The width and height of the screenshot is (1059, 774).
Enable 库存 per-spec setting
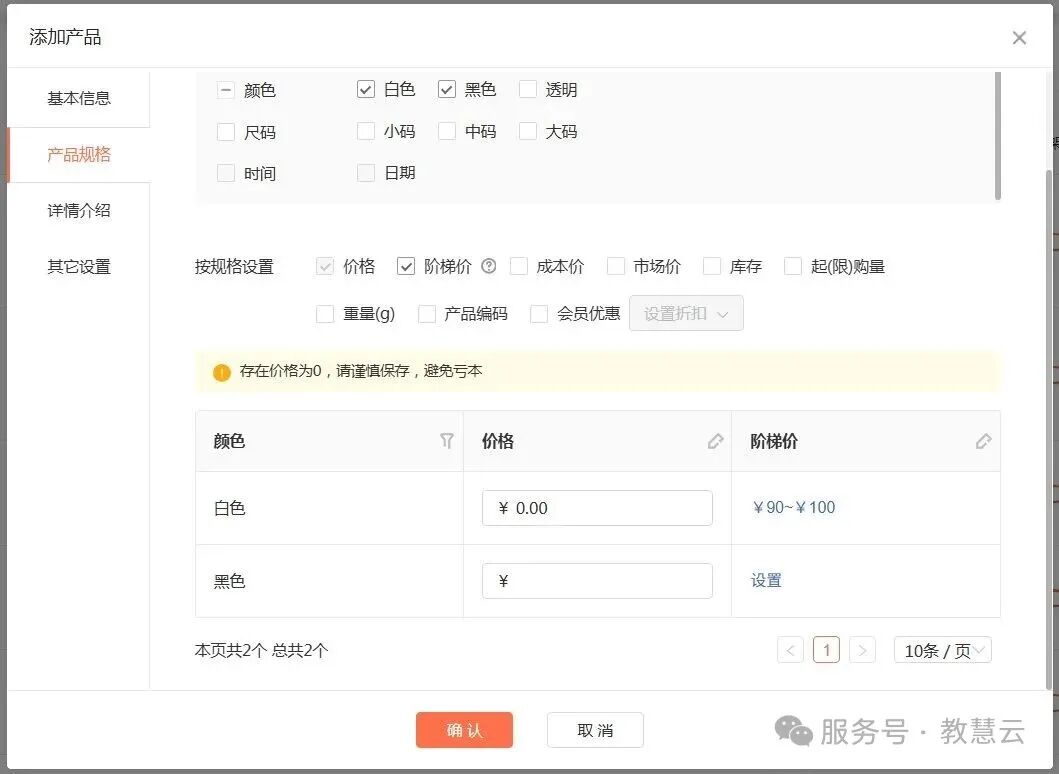click(712, 266)
